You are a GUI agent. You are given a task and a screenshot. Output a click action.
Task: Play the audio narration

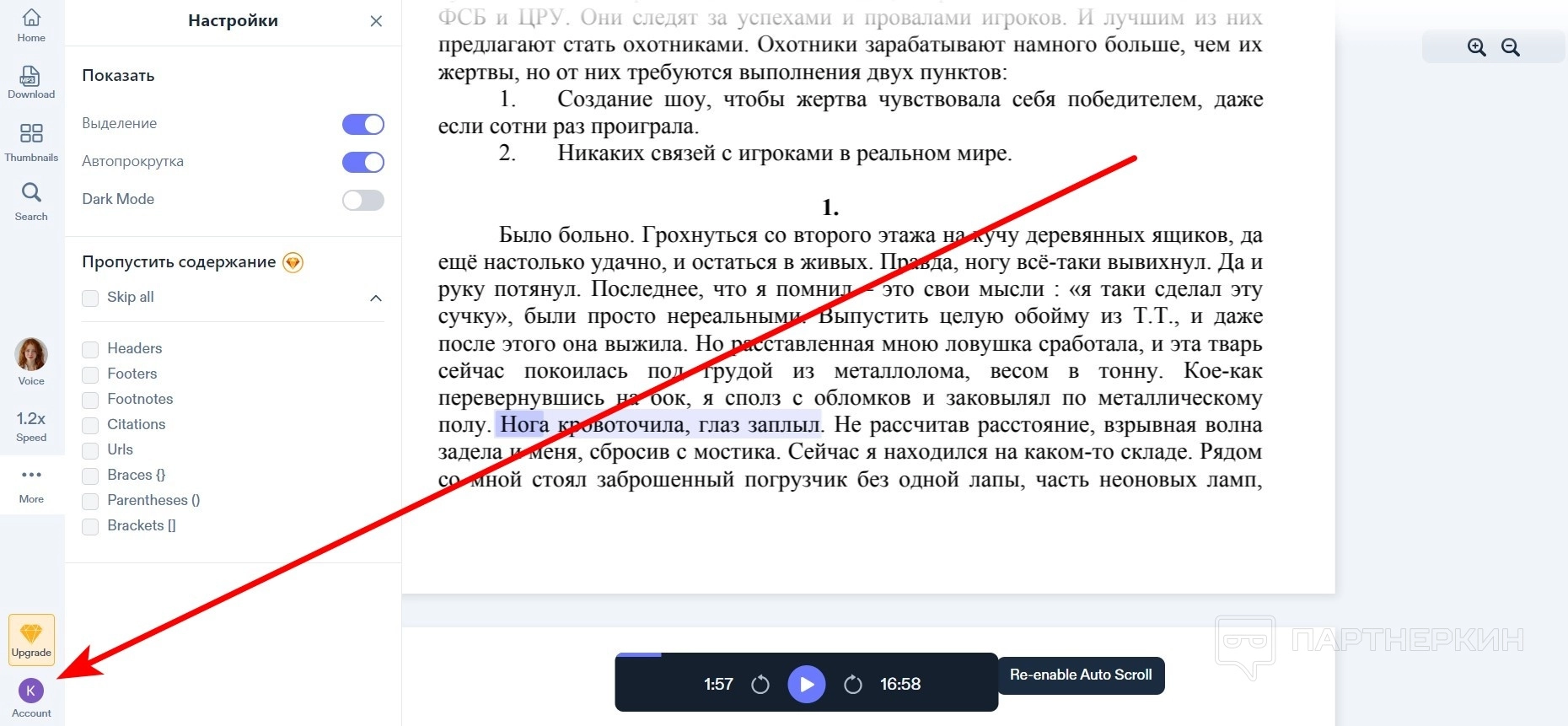click(807, 684)
